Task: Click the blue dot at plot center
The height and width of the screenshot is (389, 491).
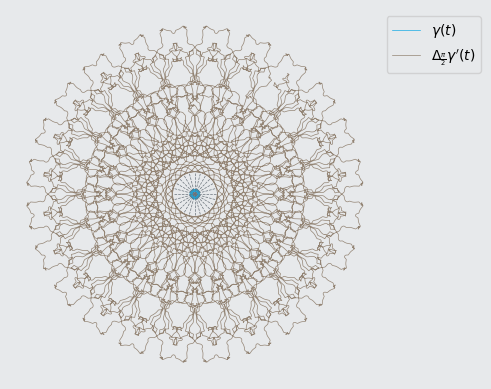Action: (195, 194)
